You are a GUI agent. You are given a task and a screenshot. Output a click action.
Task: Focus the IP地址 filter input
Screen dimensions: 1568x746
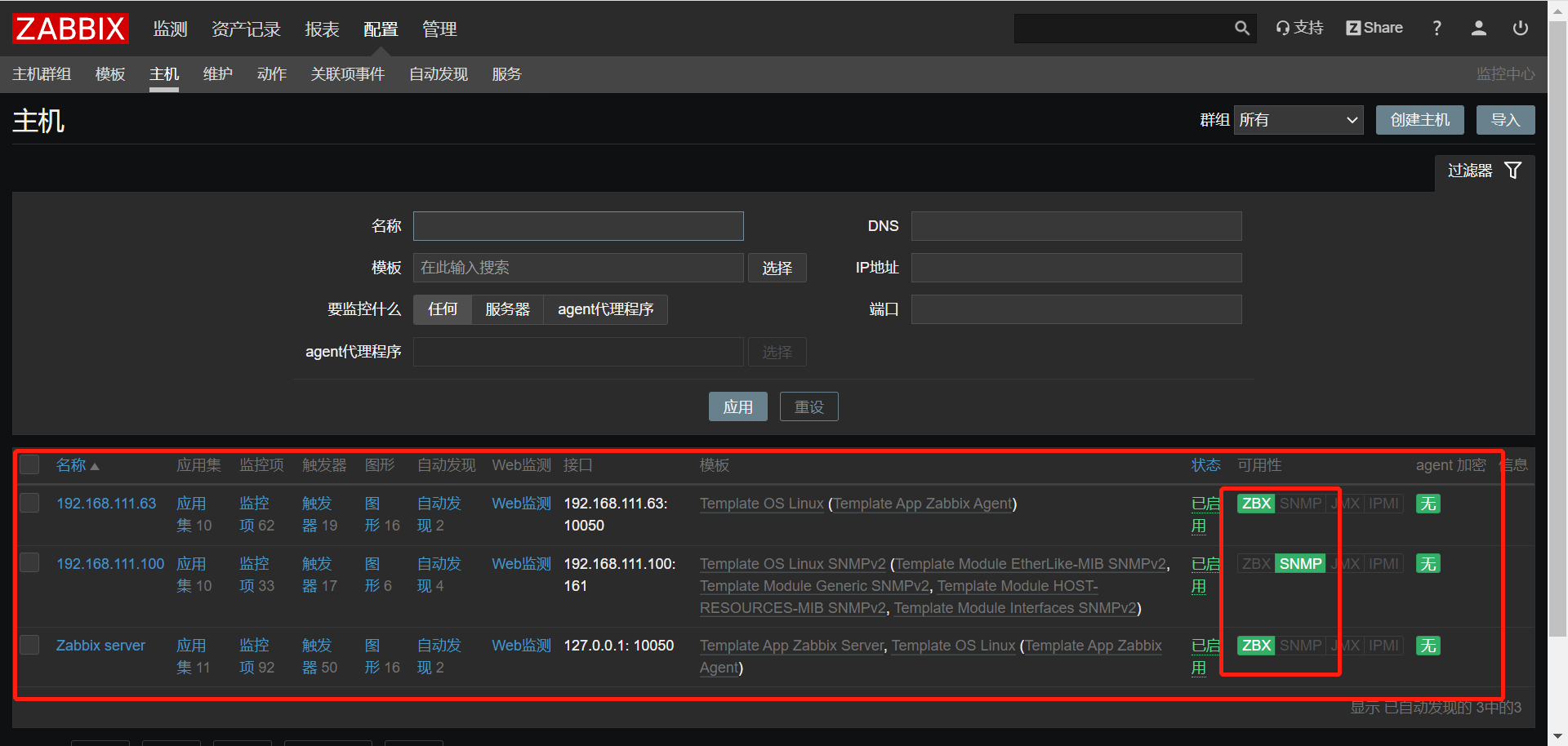(1076, 268)
